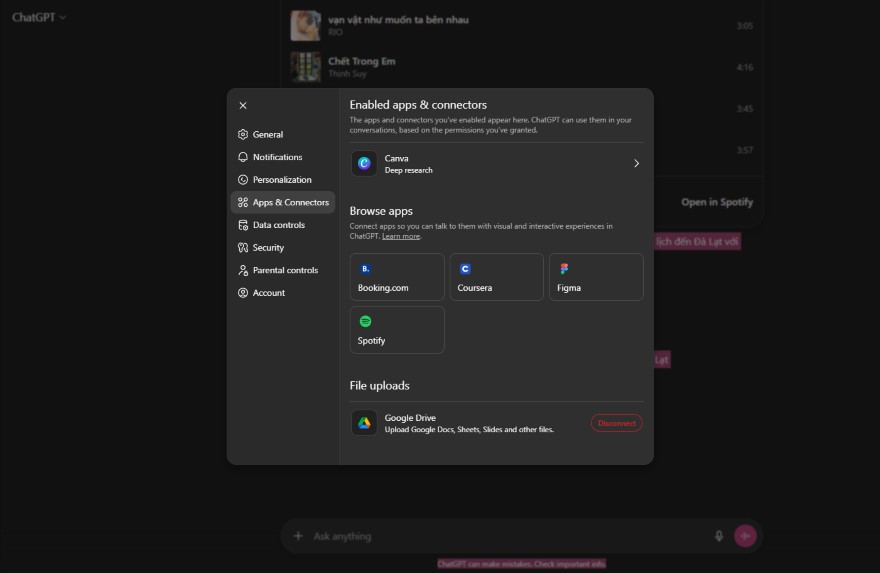Open Notifications settings
Viewport: 880px width, 573px height.
click(282, 157)
